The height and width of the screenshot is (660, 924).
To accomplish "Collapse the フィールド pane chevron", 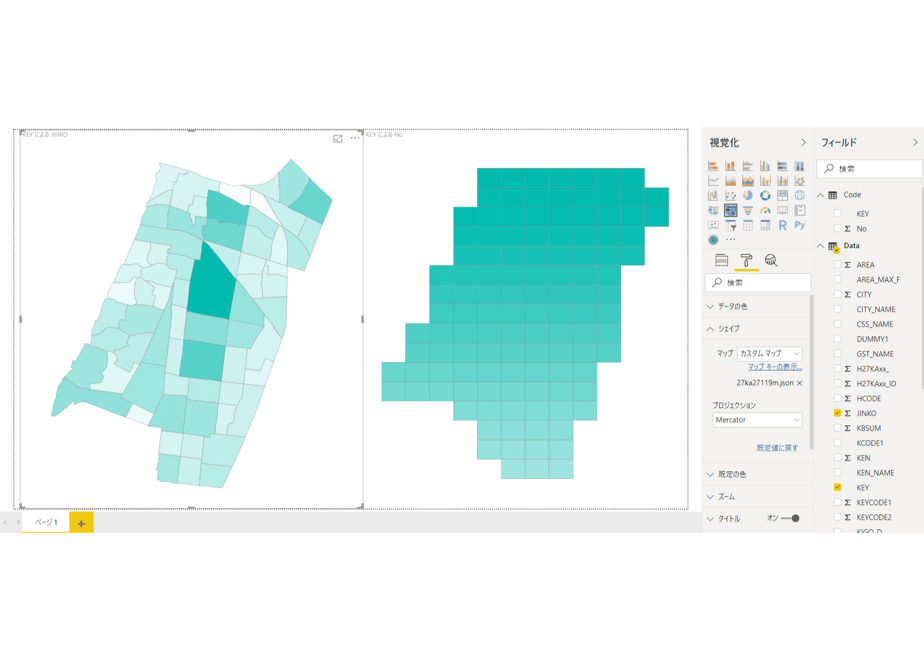I will (x=915, y=143).
